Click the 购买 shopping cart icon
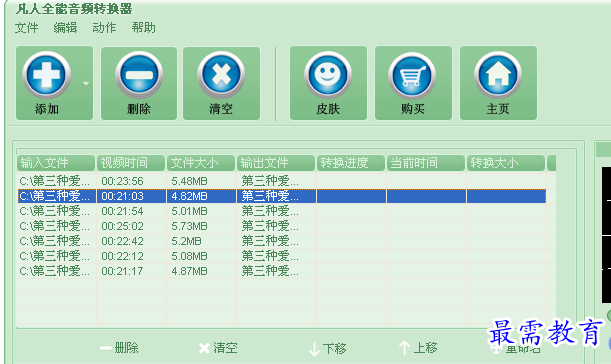This screenshot has height=364, width=611. [413, 75]
